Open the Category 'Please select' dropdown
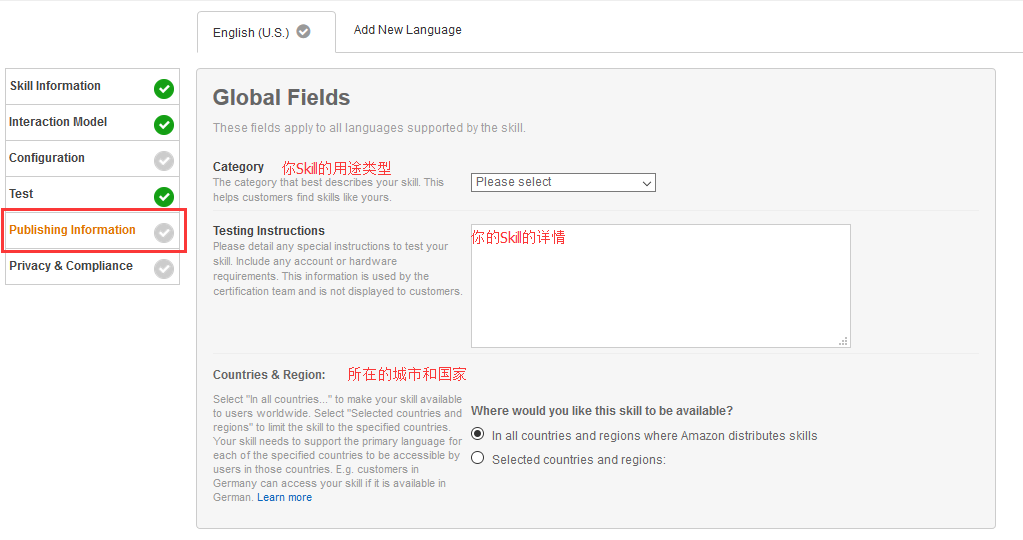Image resolution: width=1023 pixels, height=540 pixels. click(563, 182)
